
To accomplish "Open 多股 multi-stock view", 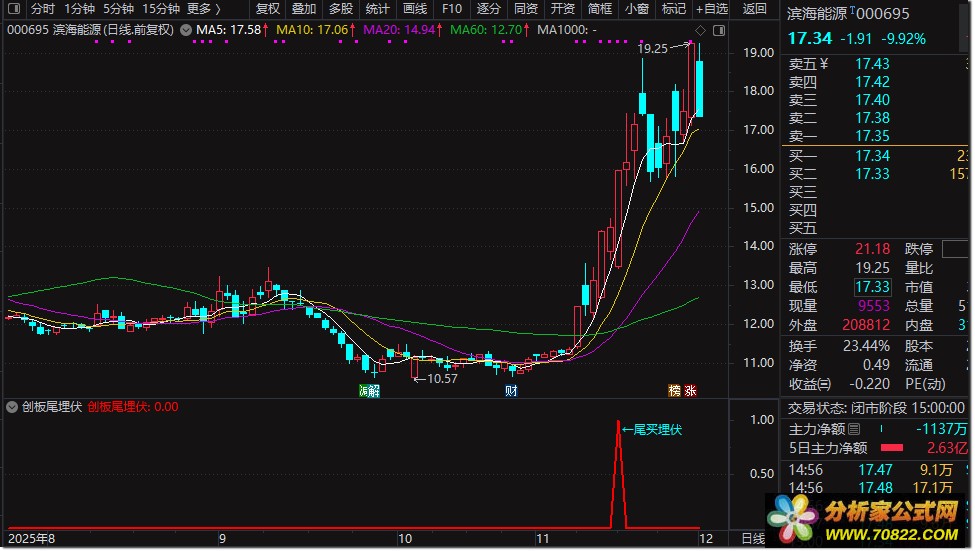I will click(x=341, y=9).
